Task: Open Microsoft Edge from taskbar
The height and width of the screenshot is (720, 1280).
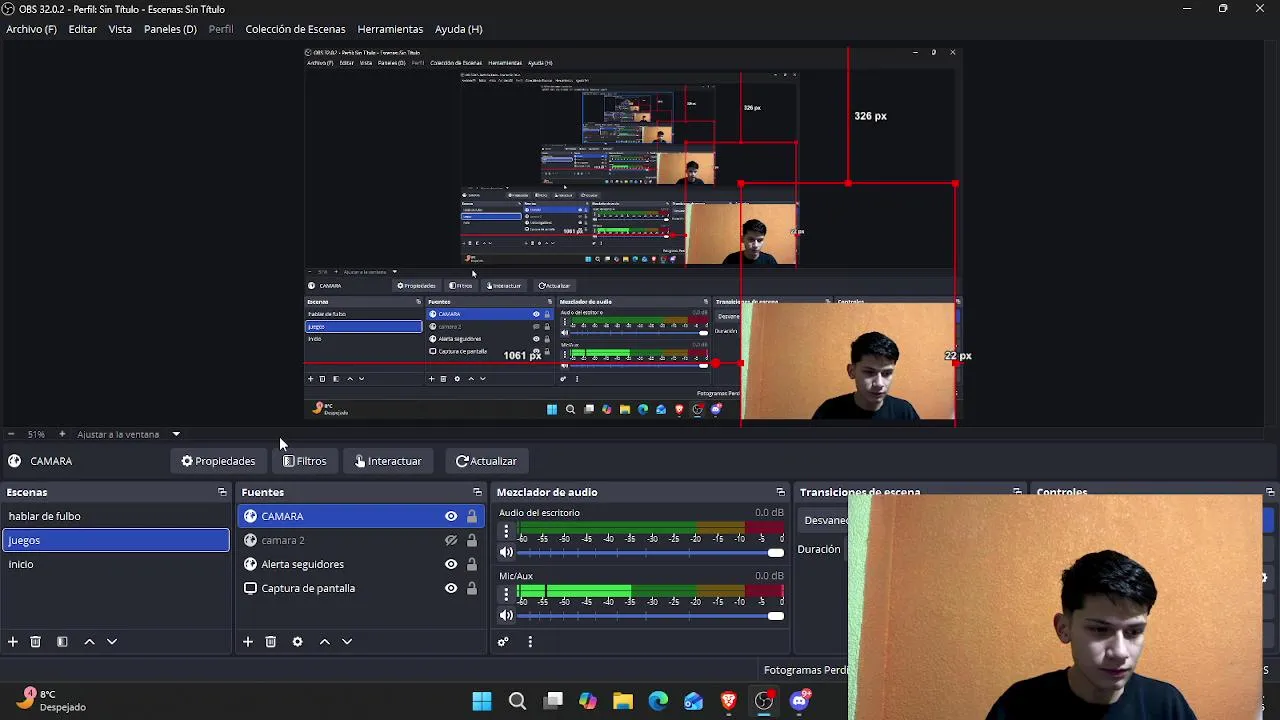Action: click(658, 701)
